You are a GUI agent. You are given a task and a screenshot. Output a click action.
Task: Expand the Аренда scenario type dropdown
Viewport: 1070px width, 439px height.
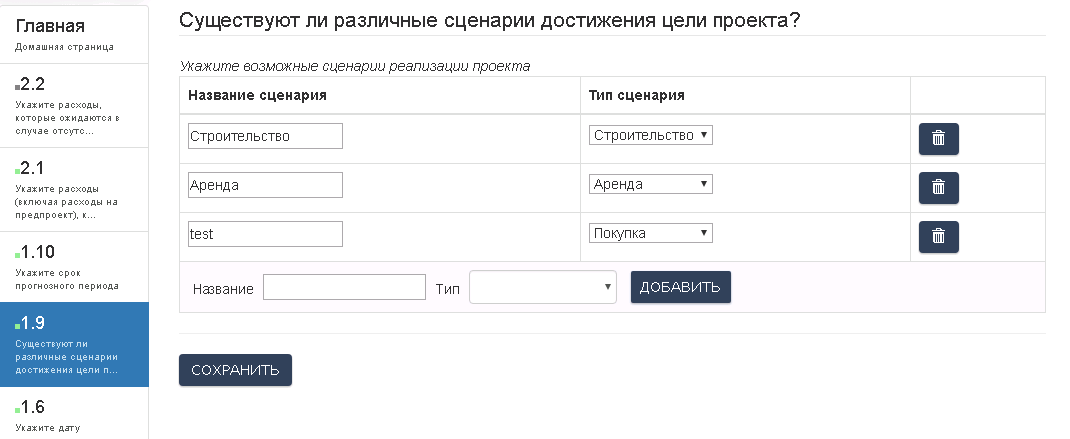(650, 184)
